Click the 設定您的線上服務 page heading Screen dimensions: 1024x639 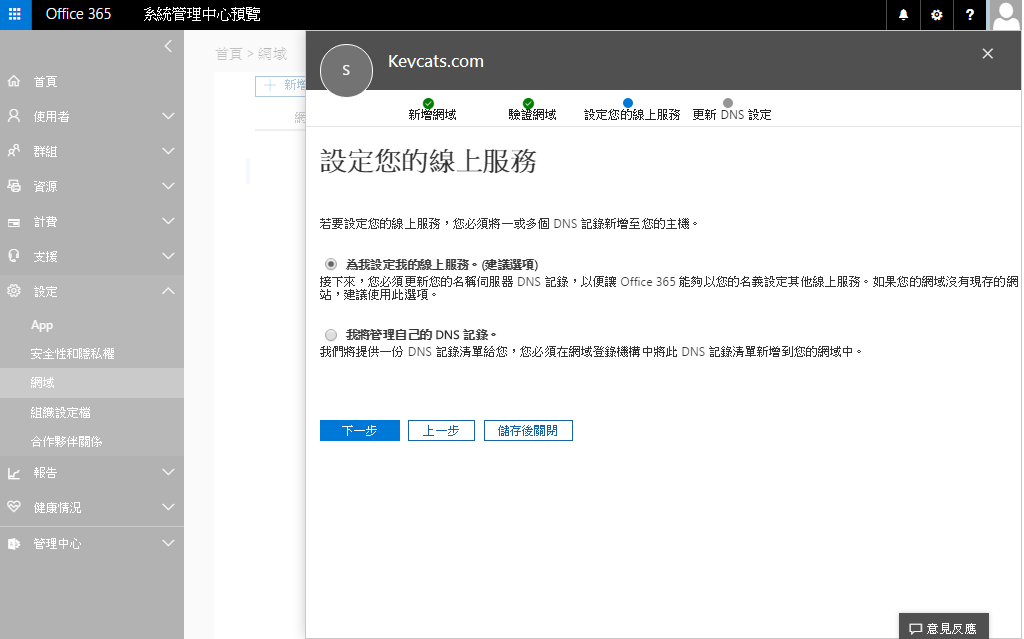pyautogui.click(x=428, y=161)
